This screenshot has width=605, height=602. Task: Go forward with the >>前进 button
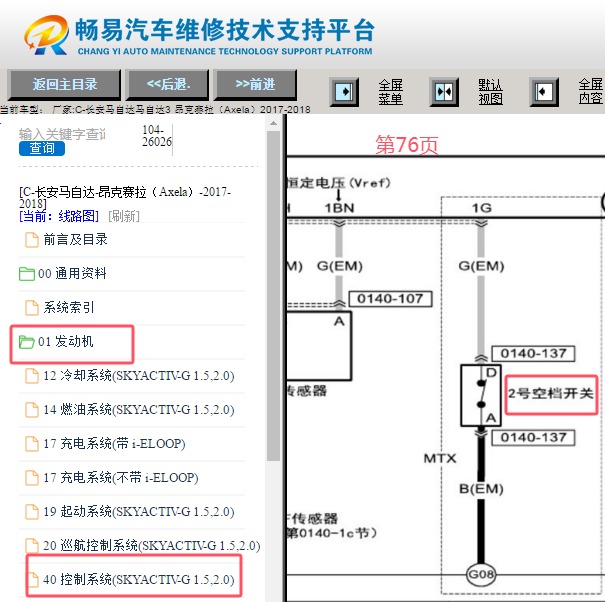pos(255,84)
